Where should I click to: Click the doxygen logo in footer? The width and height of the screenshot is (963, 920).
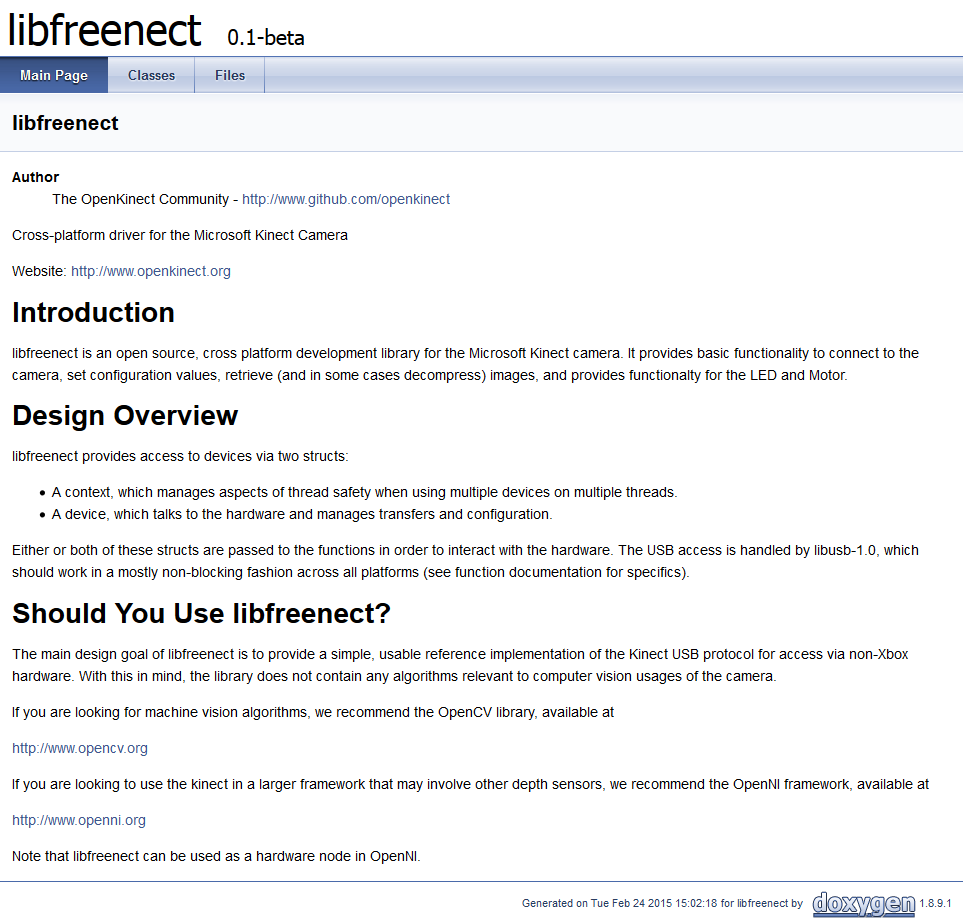[863, 904]
